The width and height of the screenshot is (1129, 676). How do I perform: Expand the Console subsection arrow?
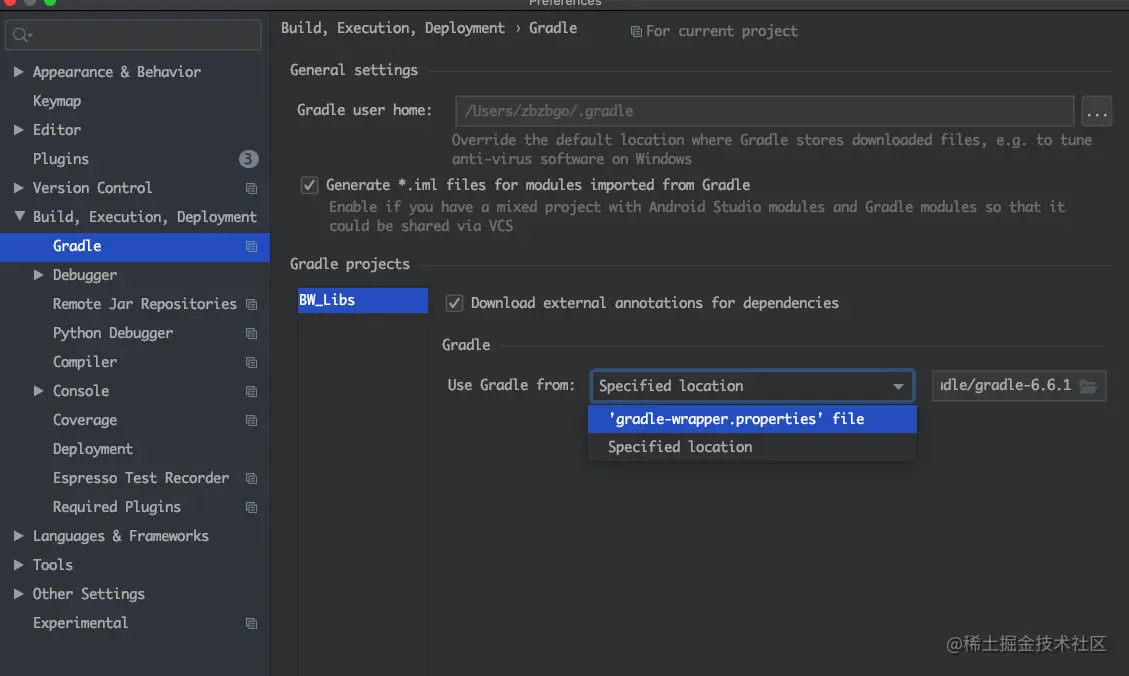tap(39, 390)
